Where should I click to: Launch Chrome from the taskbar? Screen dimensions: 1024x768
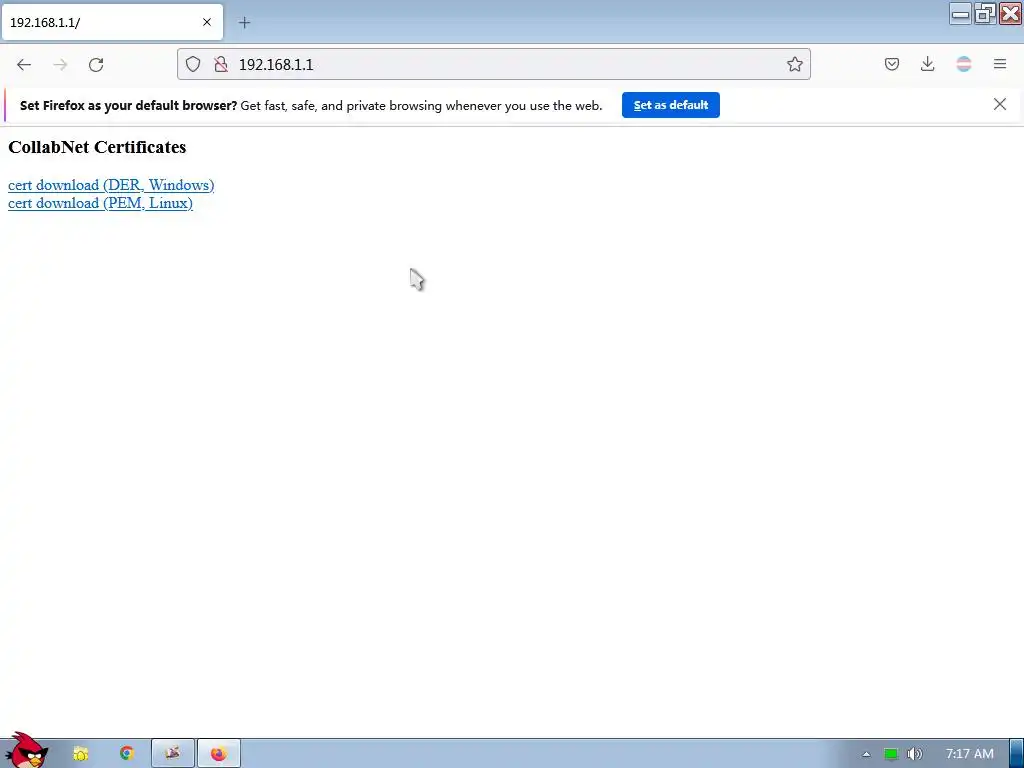point(127,754)
